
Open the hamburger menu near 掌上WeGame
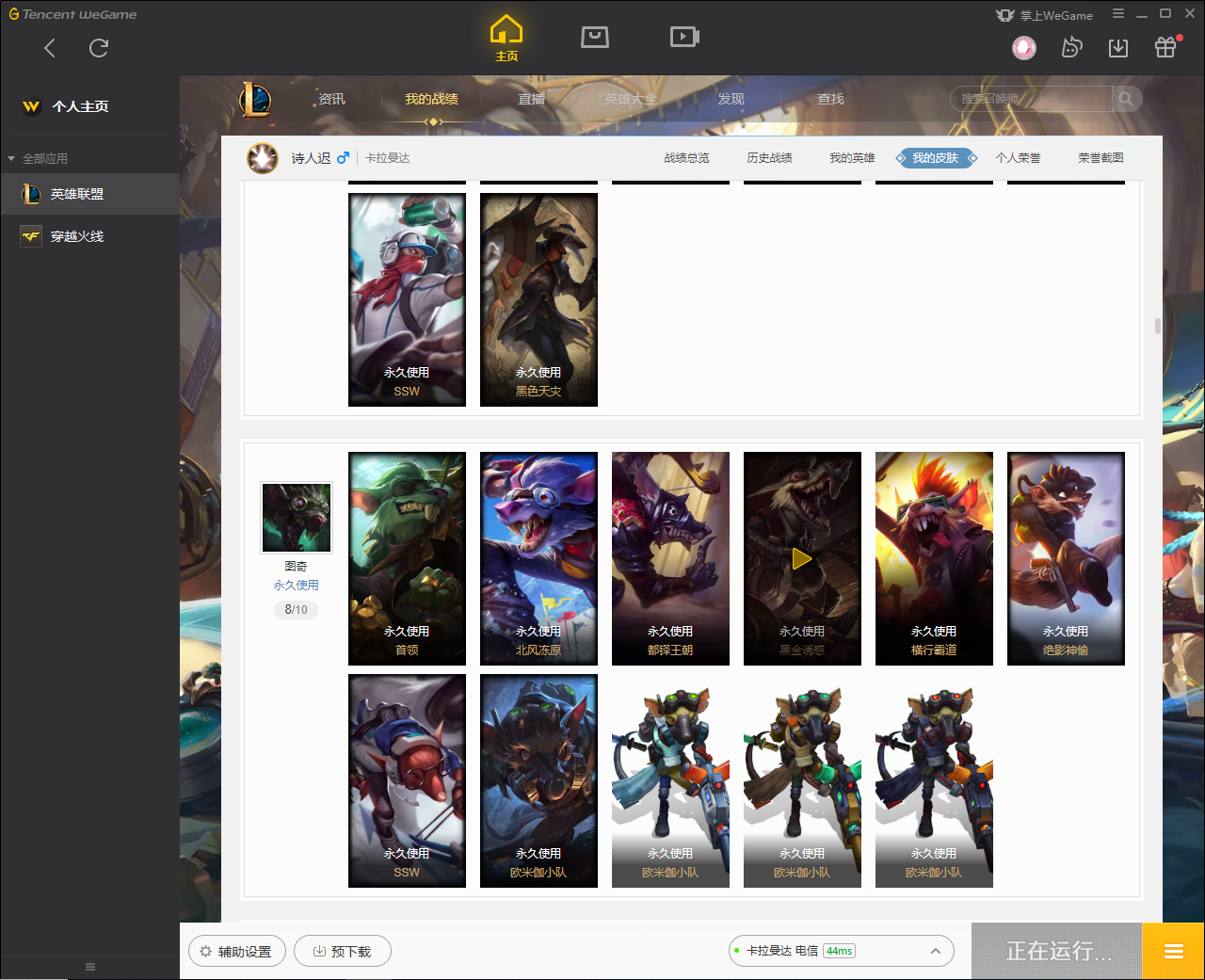click(1118, 14)
